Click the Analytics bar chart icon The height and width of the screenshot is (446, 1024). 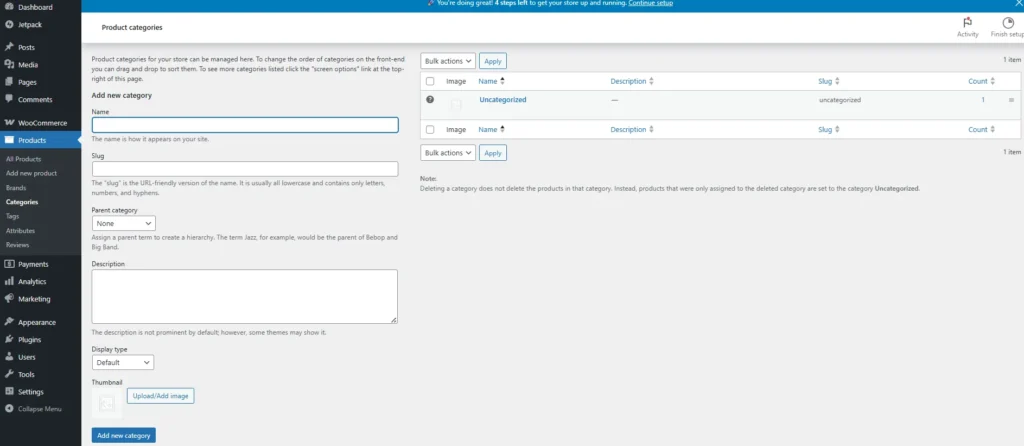coord(9,281)
